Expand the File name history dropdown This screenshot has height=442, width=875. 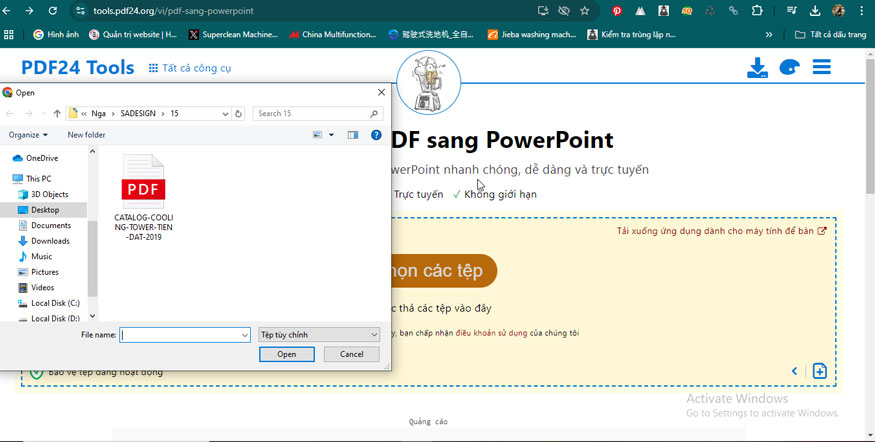tap(245, 335)
